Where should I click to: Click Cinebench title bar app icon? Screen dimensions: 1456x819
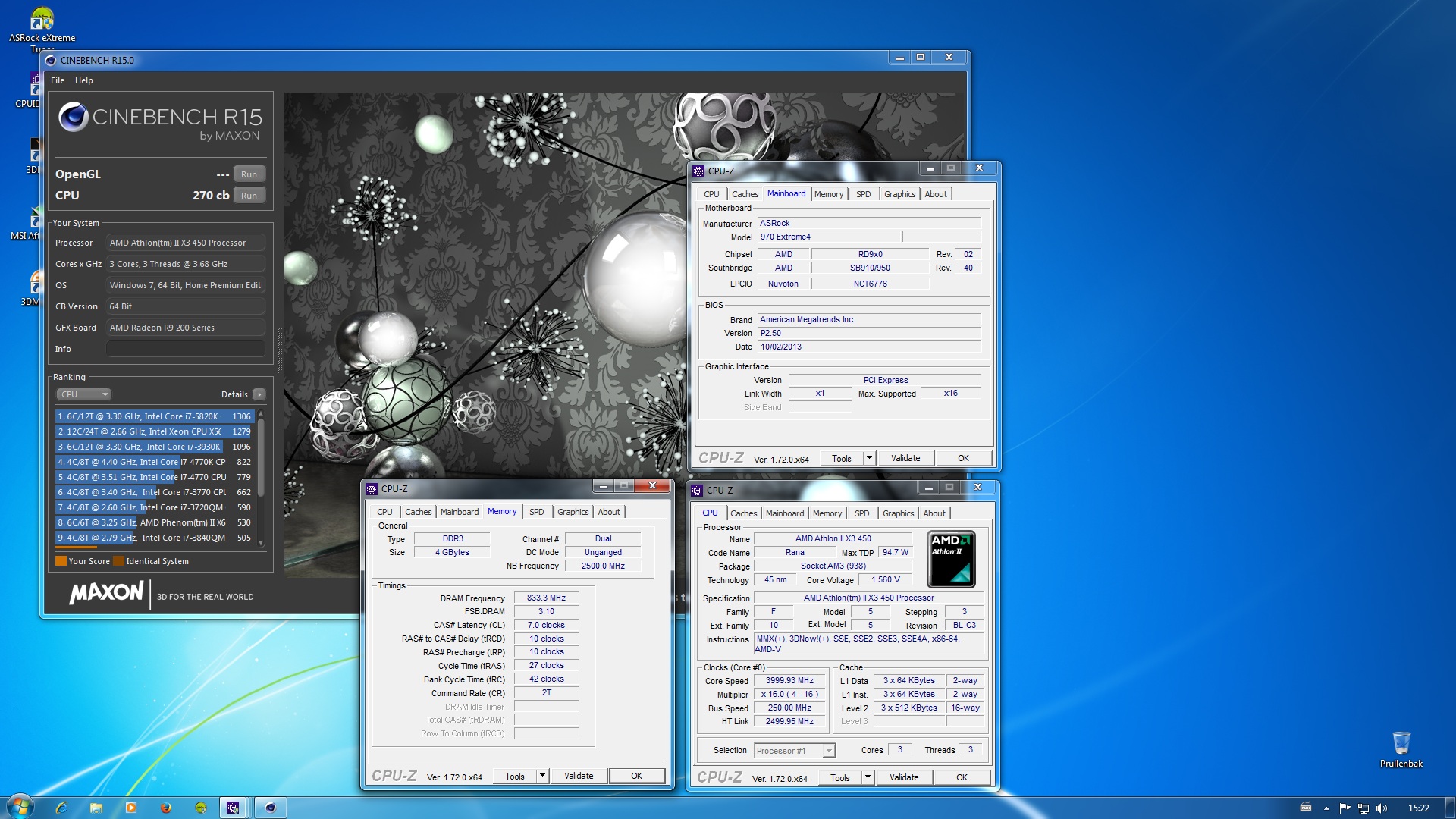point(51,61)
